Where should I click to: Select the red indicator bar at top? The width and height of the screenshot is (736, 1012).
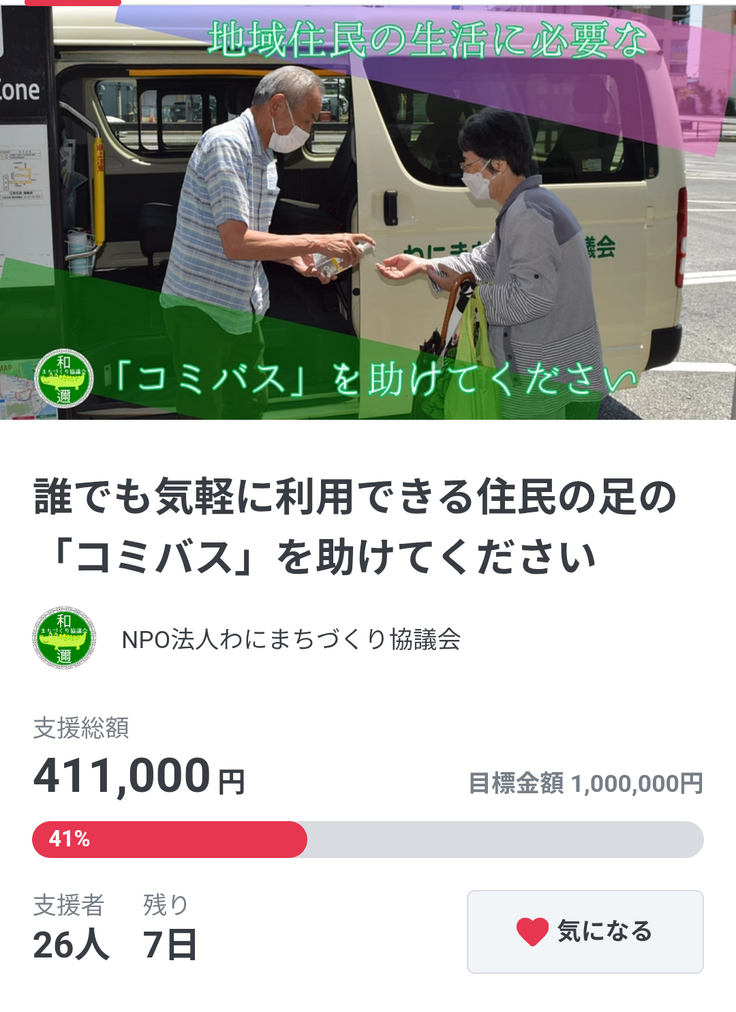(72, 3)
